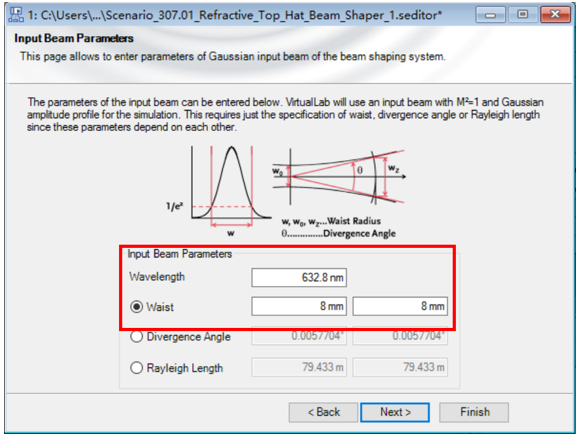Minimize the seditor window
The height and width of the screenshot is (436, 576).
click(x=490, y=15)
